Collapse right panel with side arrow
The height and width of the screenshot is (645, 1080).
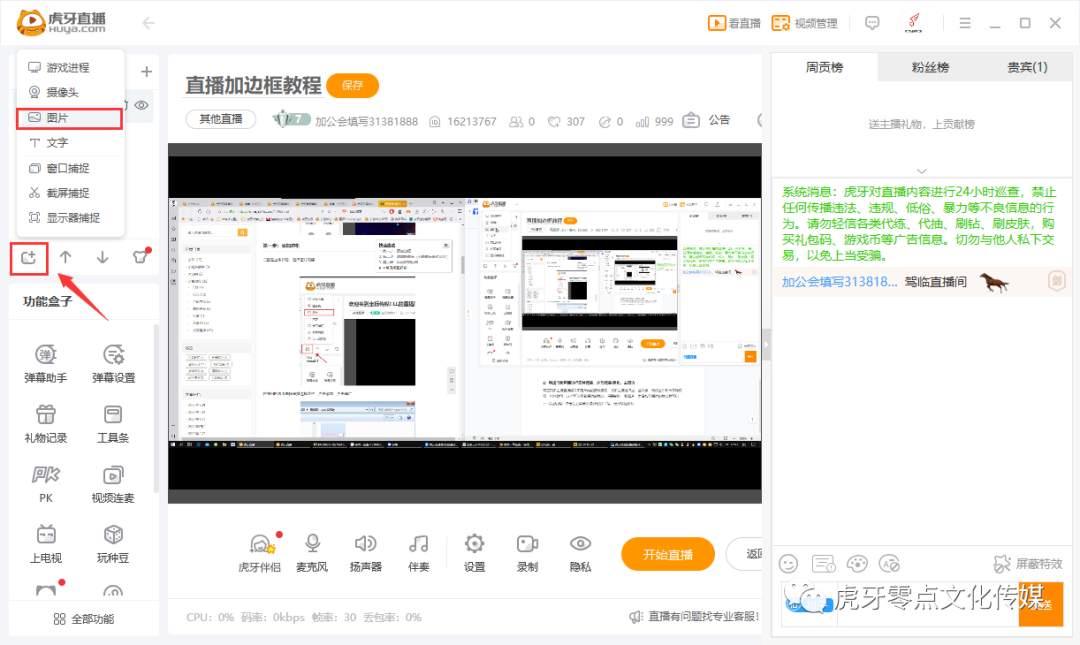(x=766, y=345)
